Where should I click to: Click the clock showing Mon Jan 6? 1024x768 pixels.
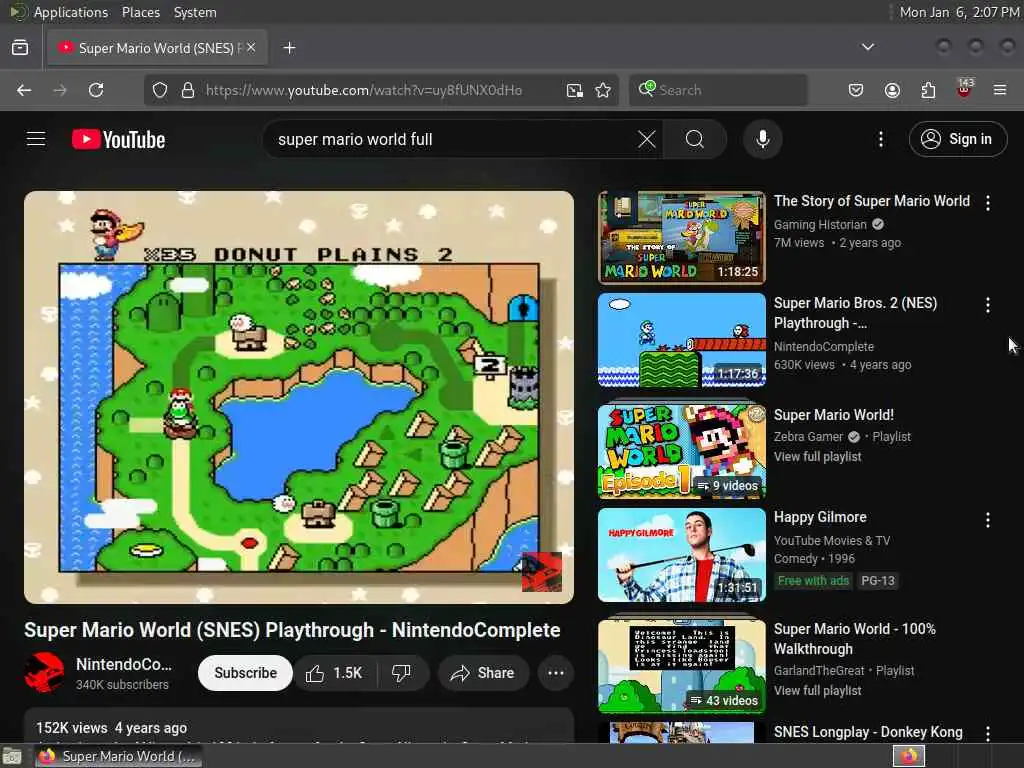(x=959, y=12)
